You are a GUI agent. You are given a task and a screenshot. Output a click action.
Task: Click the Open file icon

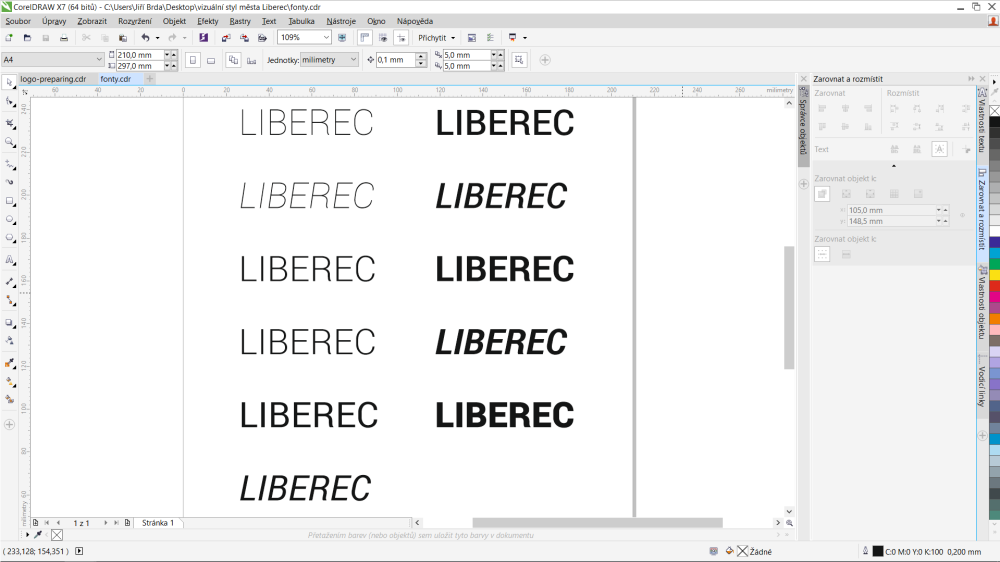pyautogui.click(x=27, y=38)
